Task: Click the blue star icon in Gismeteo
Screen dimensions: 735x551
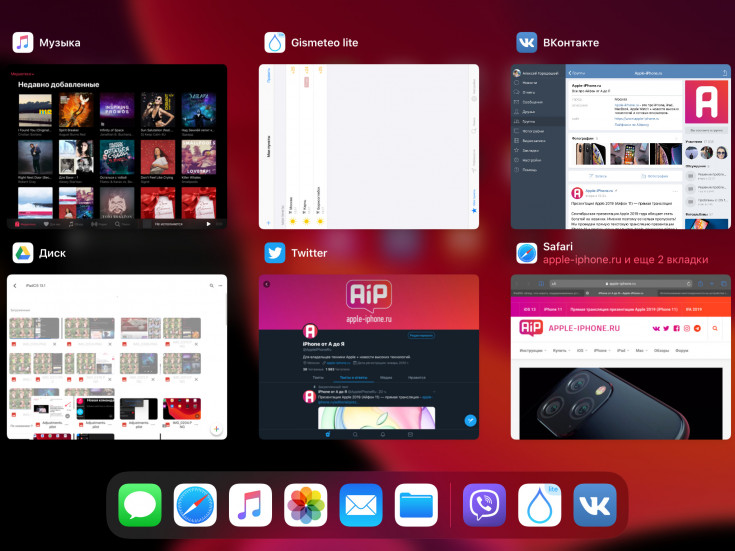Action: point(473,211)
